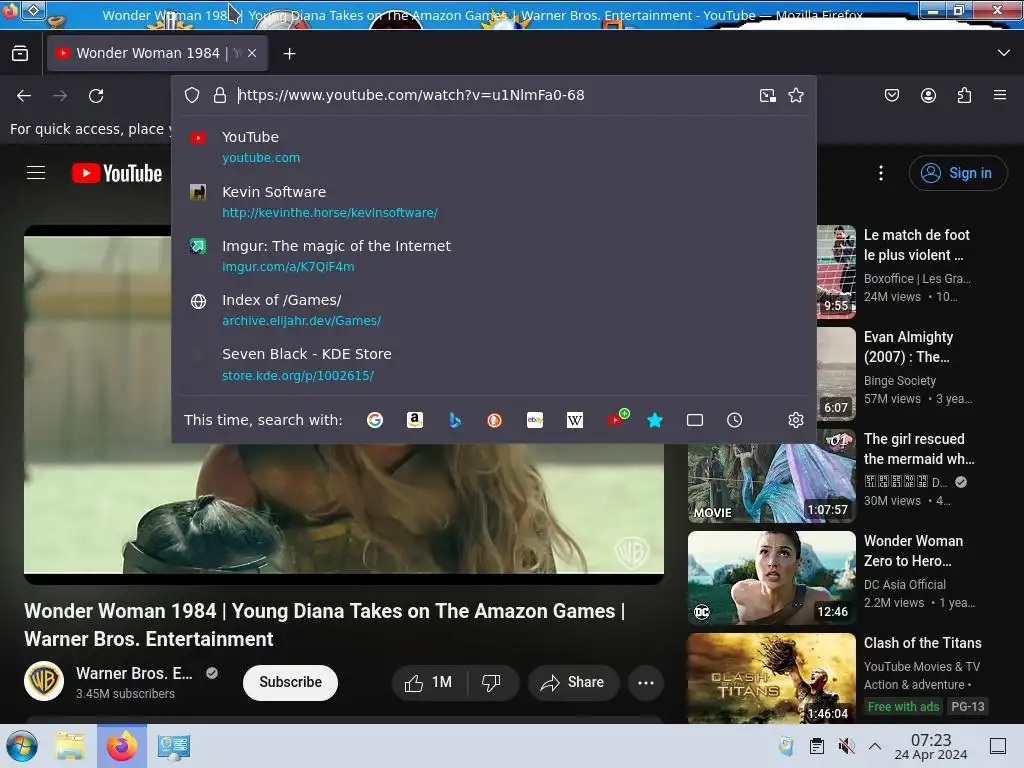Open the Warner Bros. channel avatar
The image size is (1024, 768).
tap(44, 681)
